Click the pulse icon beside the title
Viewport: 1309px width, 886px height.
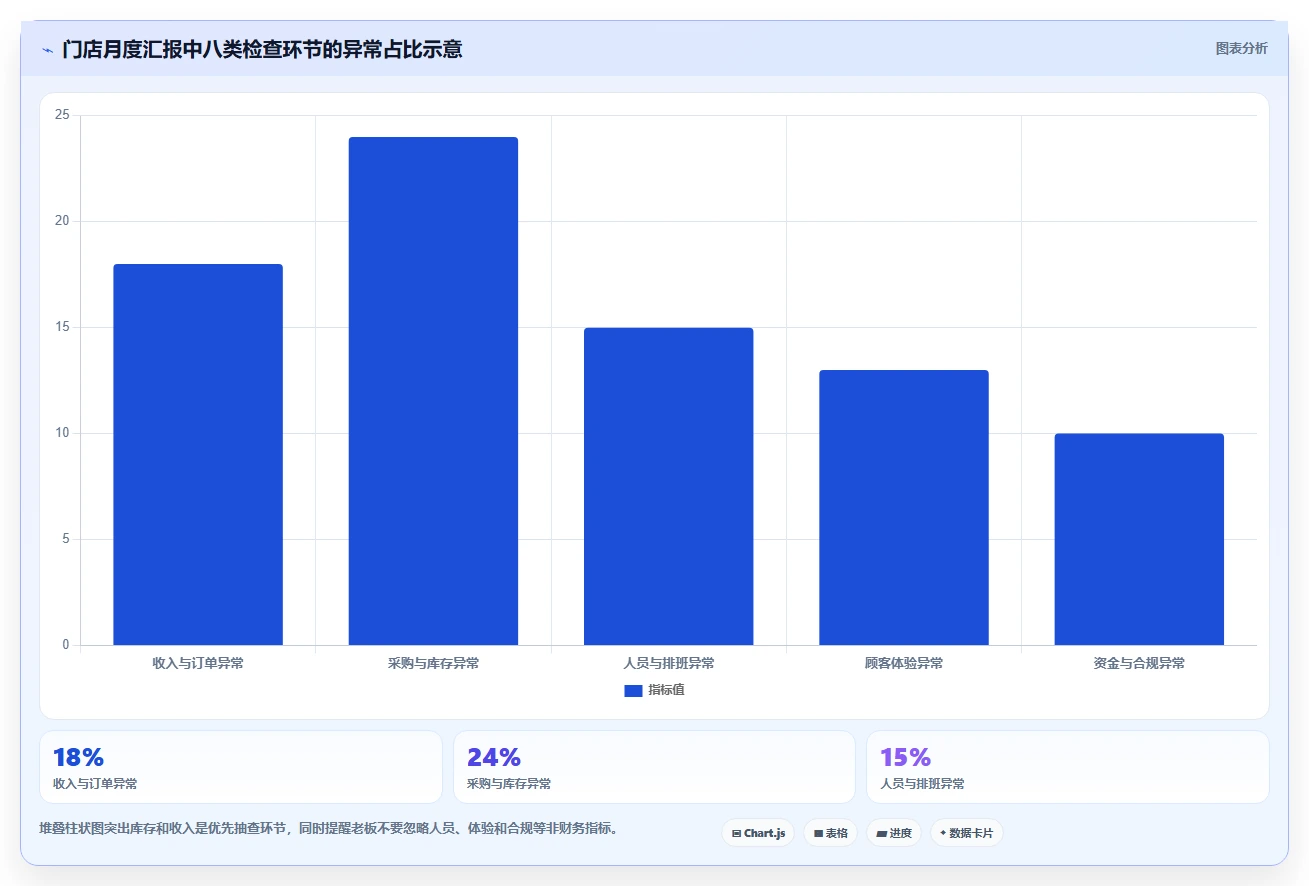pyautogui.click(x=47, y=50)
